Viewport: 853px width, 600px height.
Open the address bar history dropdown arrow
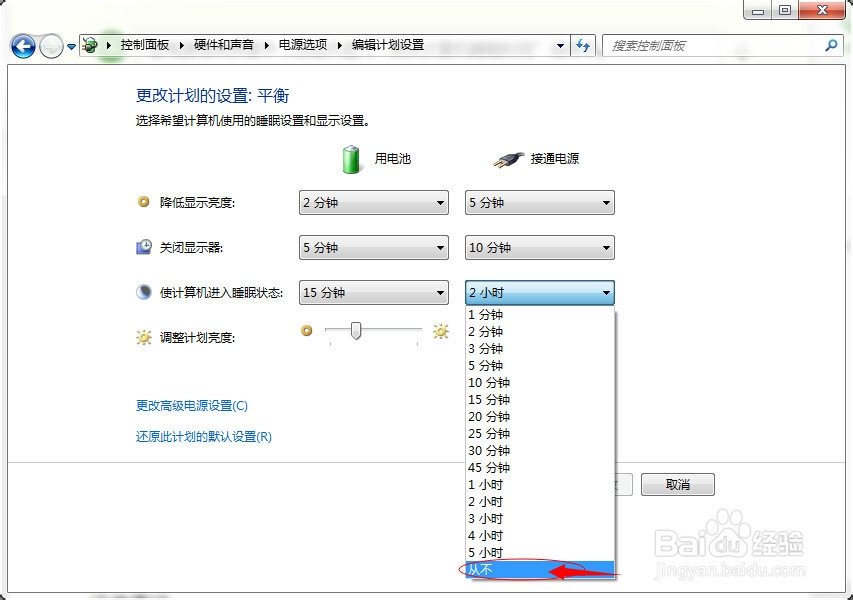561,45
